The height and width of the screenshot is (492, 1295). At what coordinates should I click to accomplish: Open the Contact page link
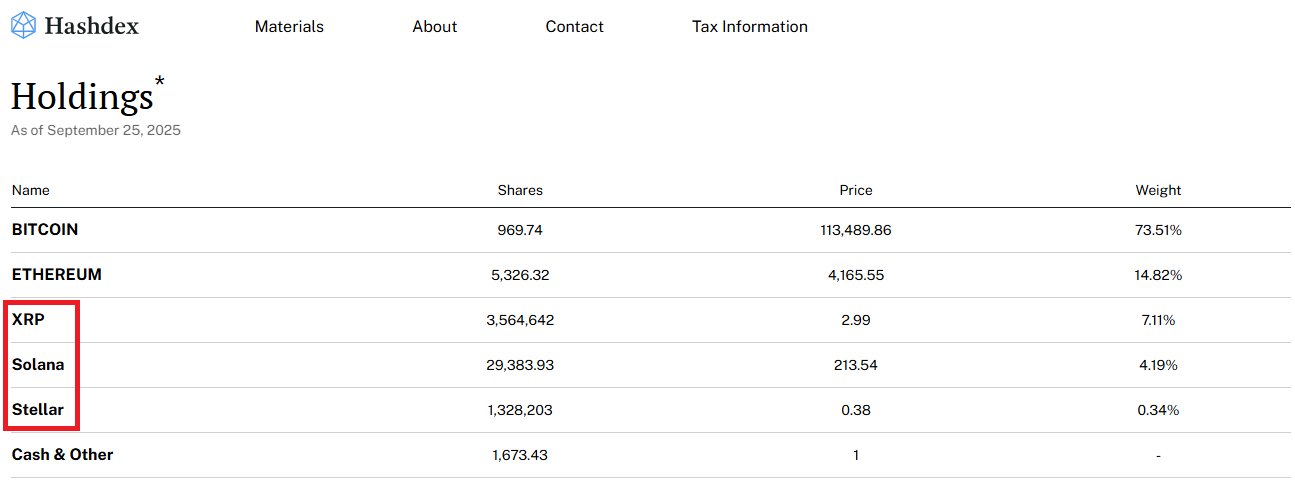(x=574, y=27)
